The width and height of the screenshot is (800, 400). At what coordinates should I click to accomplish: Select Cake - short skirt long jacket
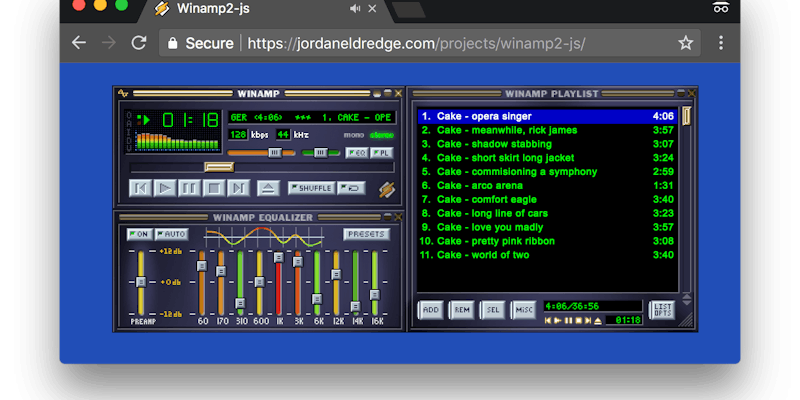click(548, 158)
